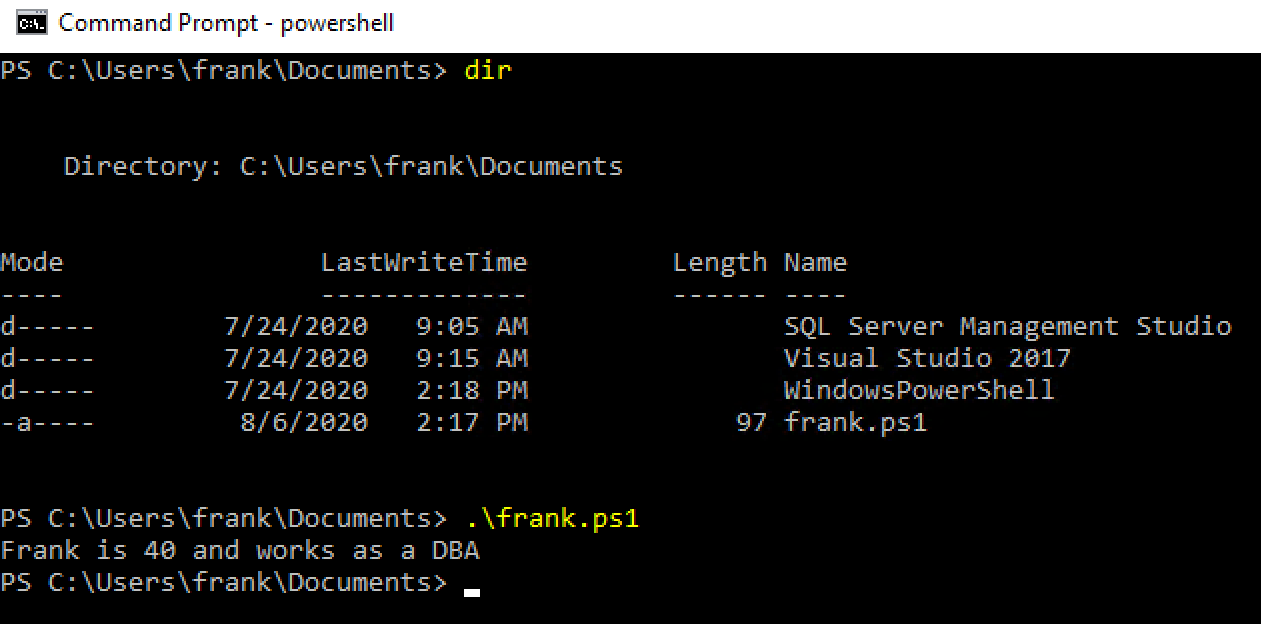The image size is (1261, 624).
Task: Click the "Directory: C:\Users\frank\Documents" line
Action: pyautogui.click(x=343, y=166)
